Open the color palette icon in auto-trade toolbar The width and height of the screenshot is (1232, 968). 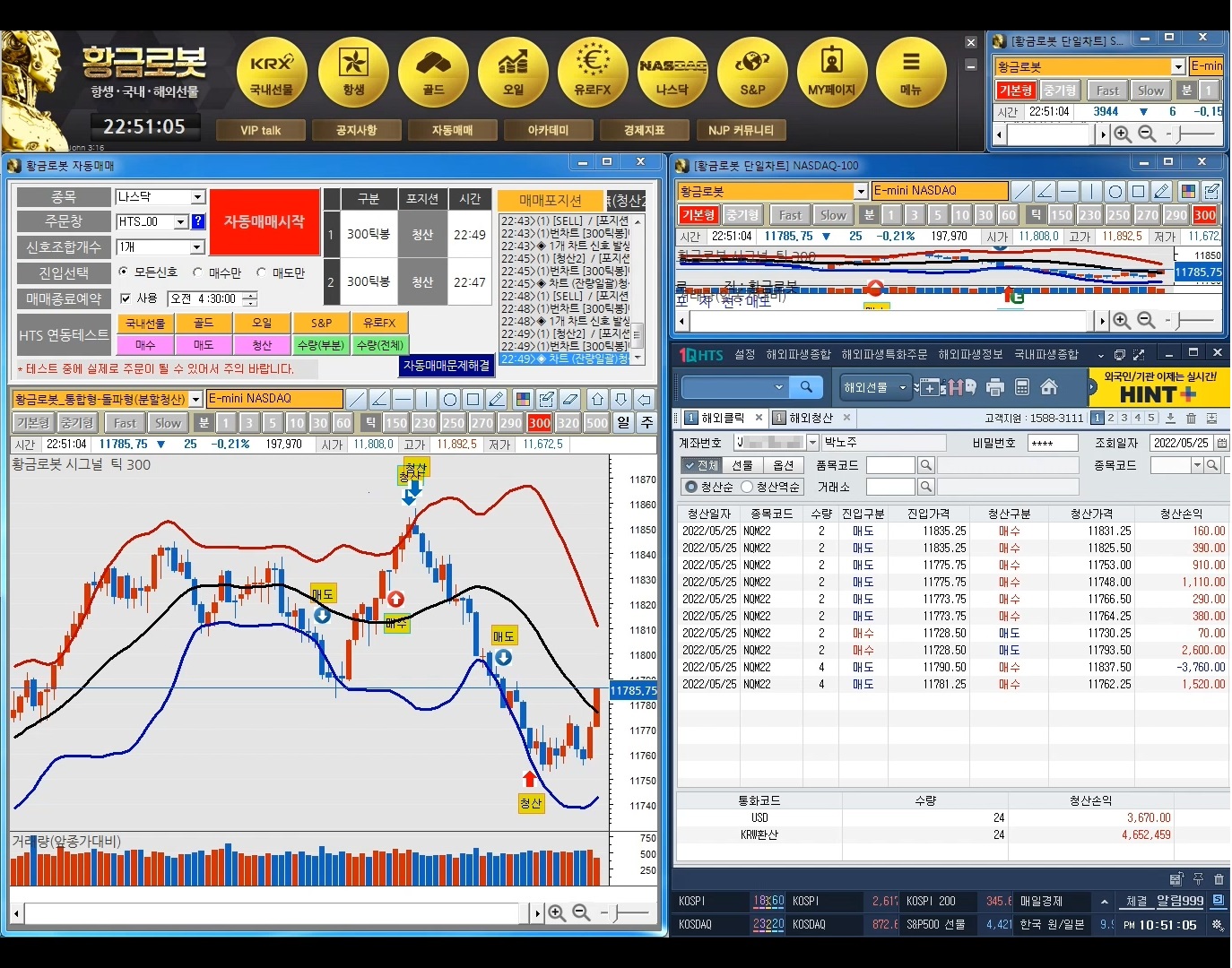(x=523, y=399)
